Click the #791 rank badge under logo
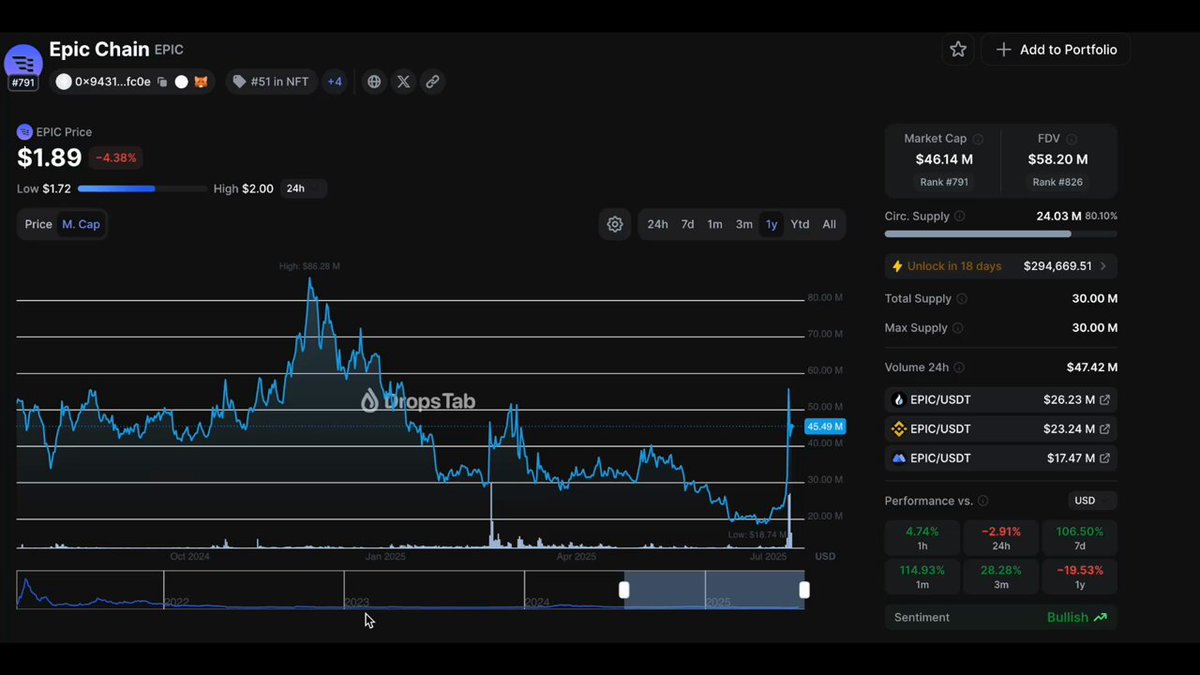 tap(23, 84)
